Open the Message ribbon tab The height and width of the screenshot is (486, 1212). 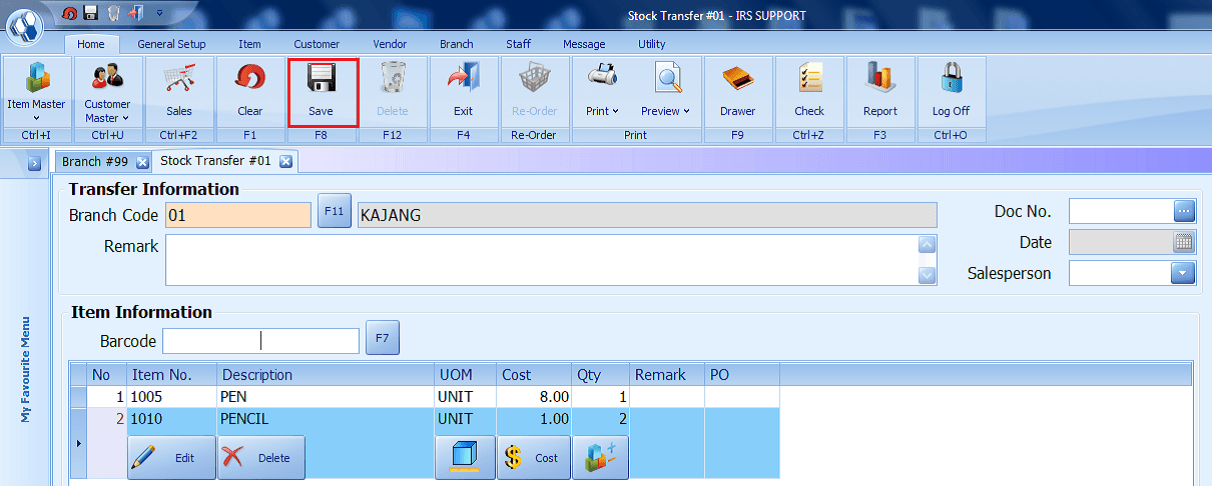coord(584,44)
